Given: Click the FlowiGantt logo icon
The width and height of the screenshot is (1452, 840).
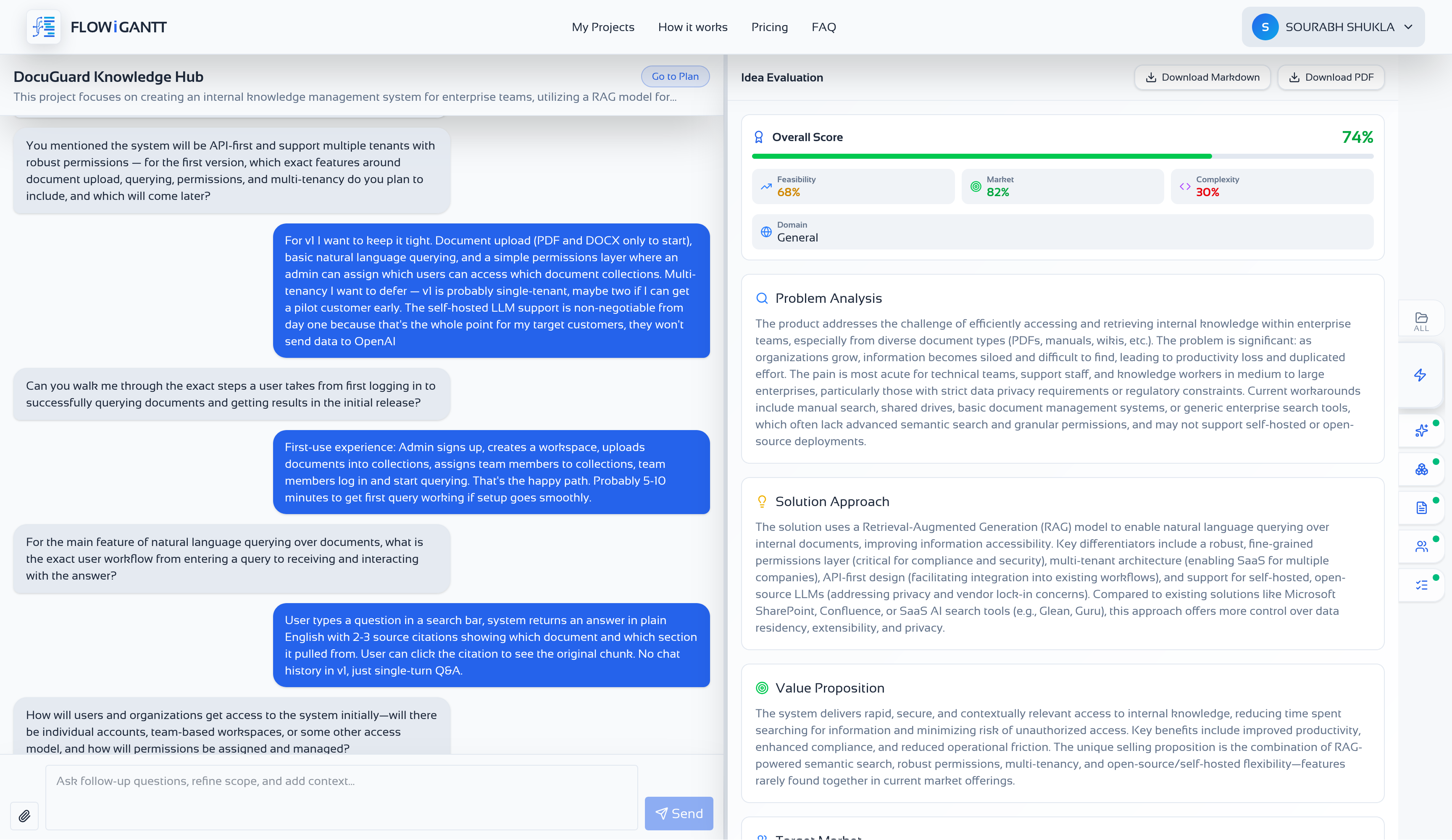Looking at the screenshot, I should pyautogui.click(x=44, y=26).
